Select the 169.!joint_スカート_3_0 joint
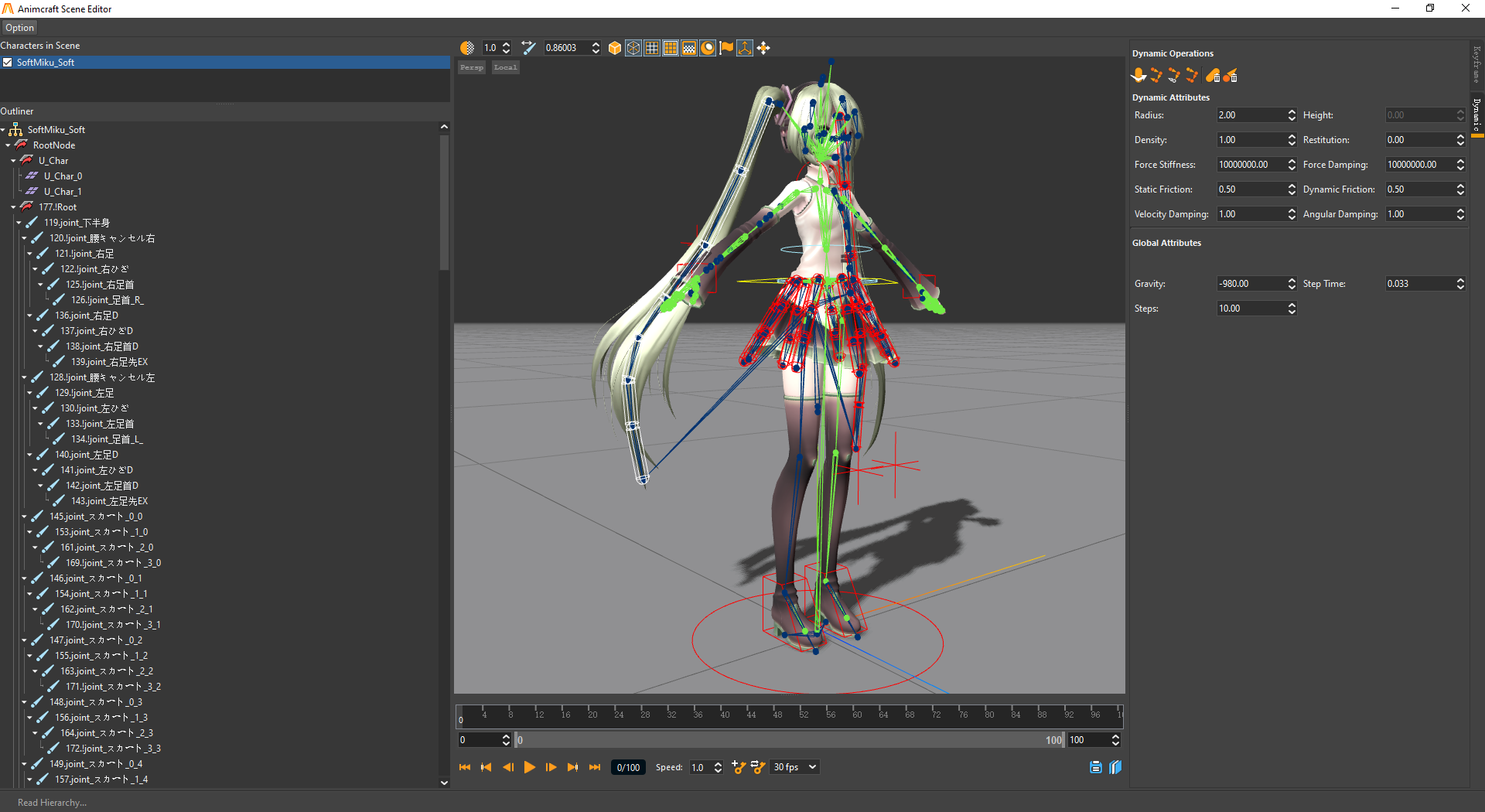Viewport: 1485px width, 812px height. tap(113, 563)
